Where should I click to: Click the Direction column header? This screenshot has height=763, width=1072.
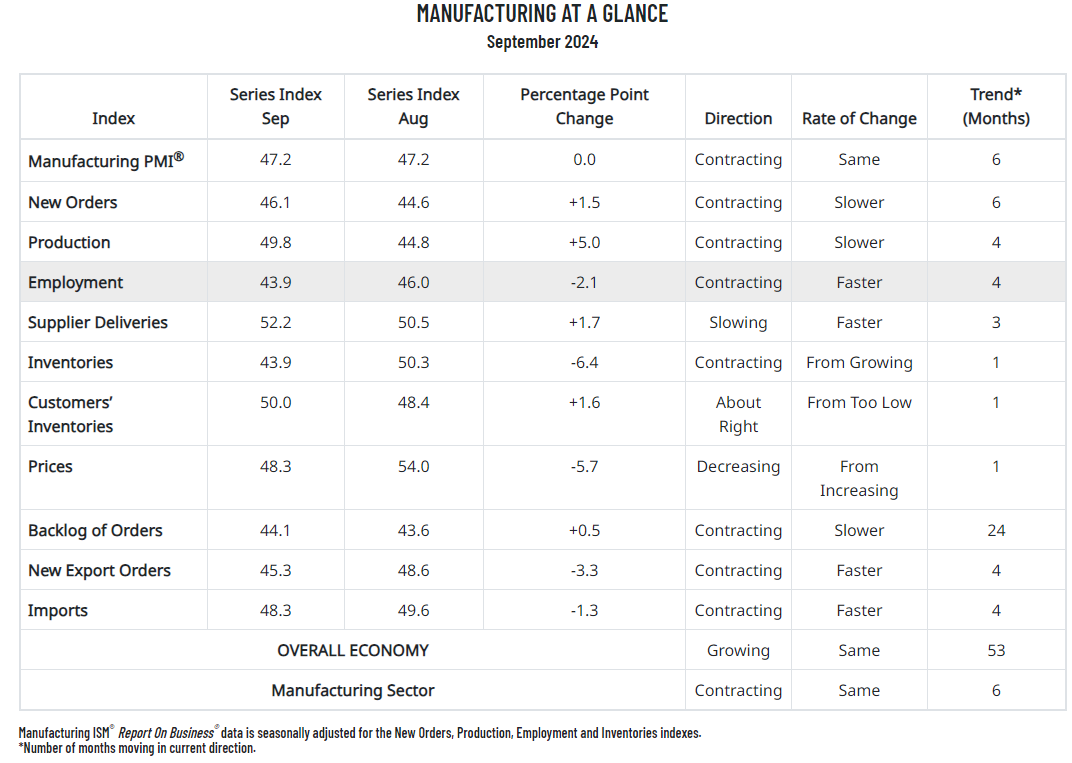(738, 118)
